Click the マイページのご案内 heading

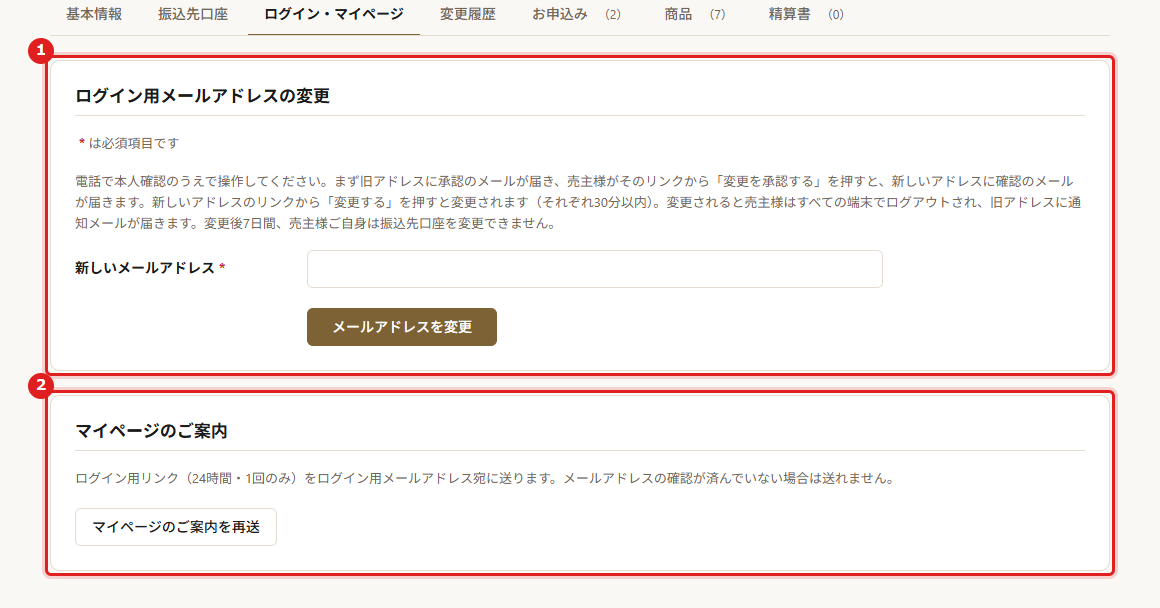pos(151,431)
